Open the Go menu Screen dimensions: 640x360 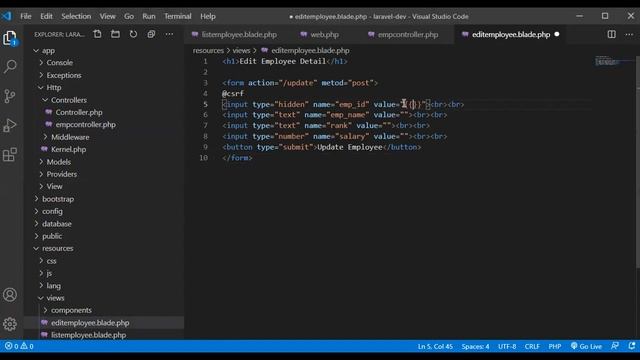point(129,16)
